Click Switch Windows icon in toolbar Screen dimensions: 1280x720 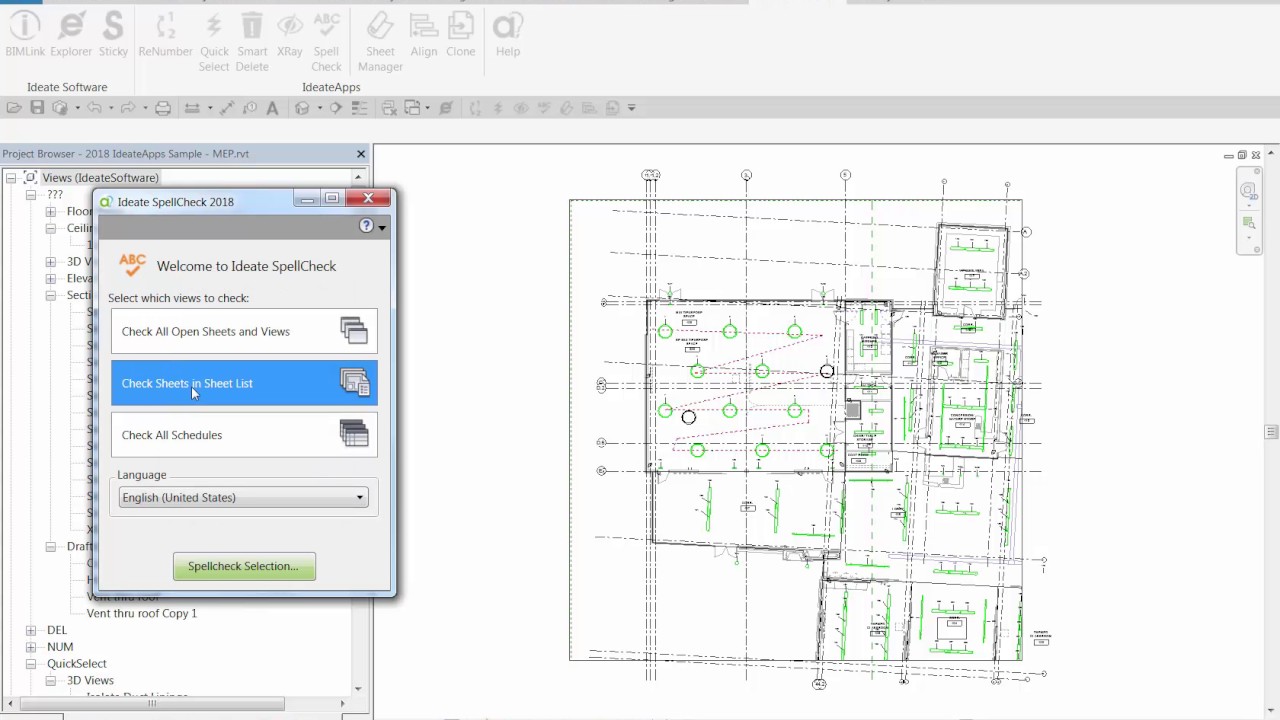pos(412,108)
